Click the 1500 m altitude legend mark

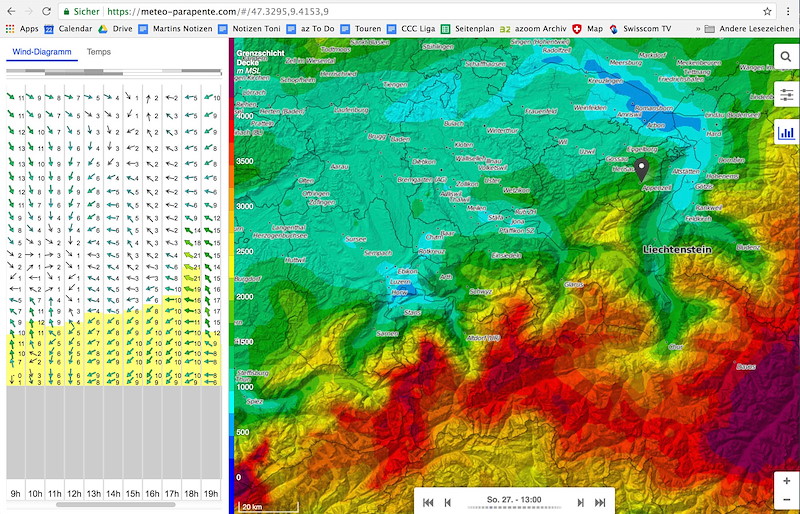click(245, 341)
